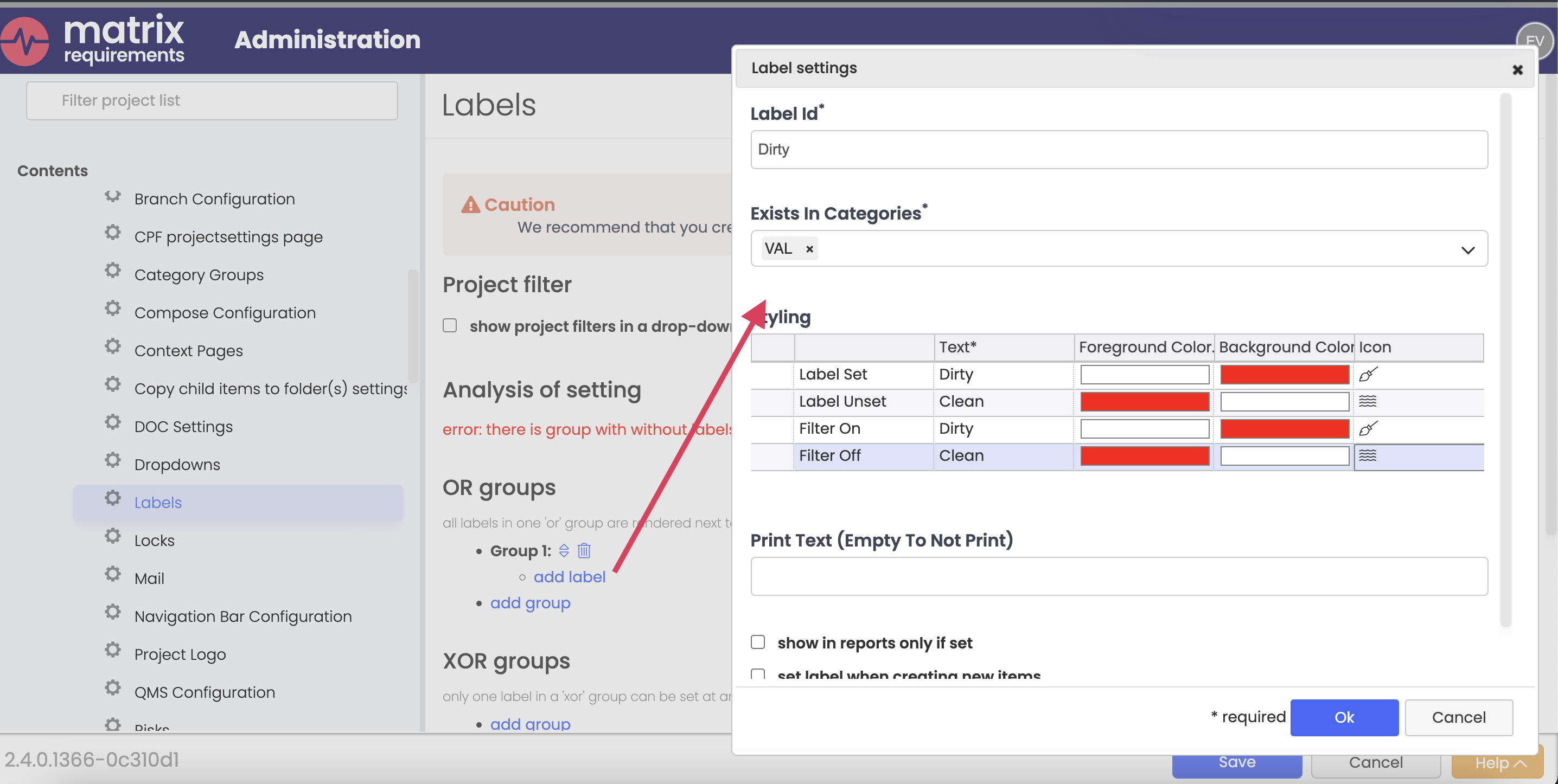Pick Label Set red background color swatch
This screenshot has width=1558, height=784.
point(1284,374)
